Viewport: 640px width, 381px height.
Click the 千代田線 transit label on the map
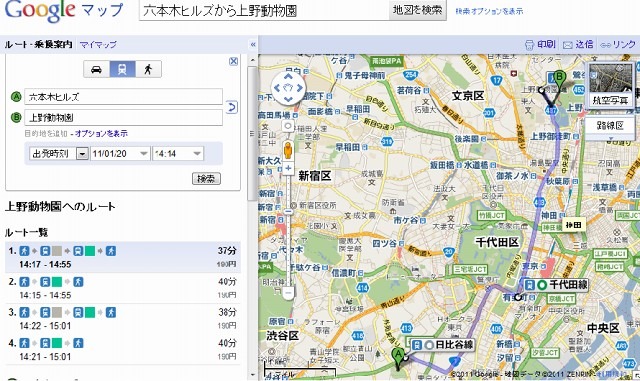[556, 285]
